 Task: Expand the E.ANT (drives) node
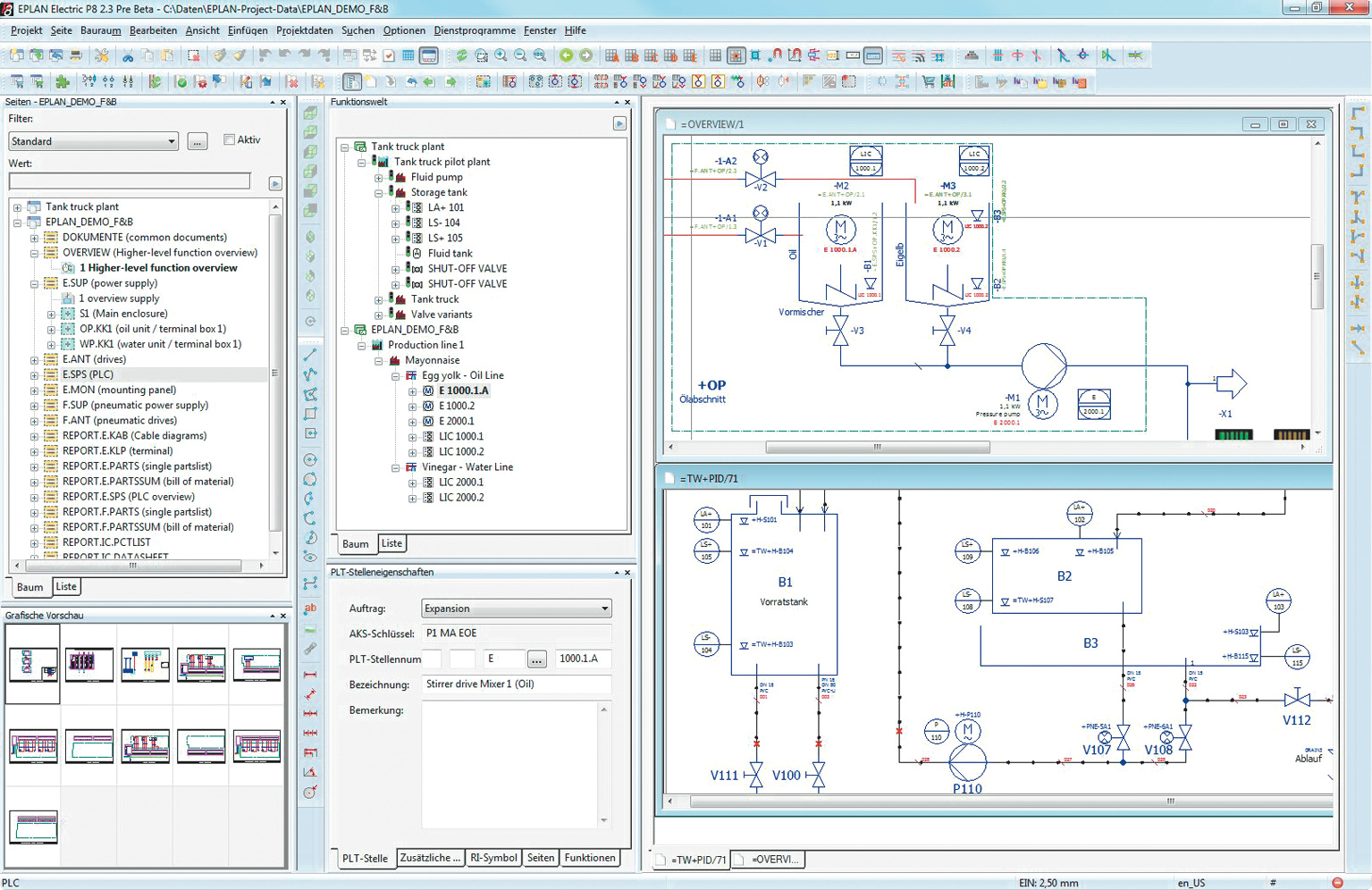(34, 360)
